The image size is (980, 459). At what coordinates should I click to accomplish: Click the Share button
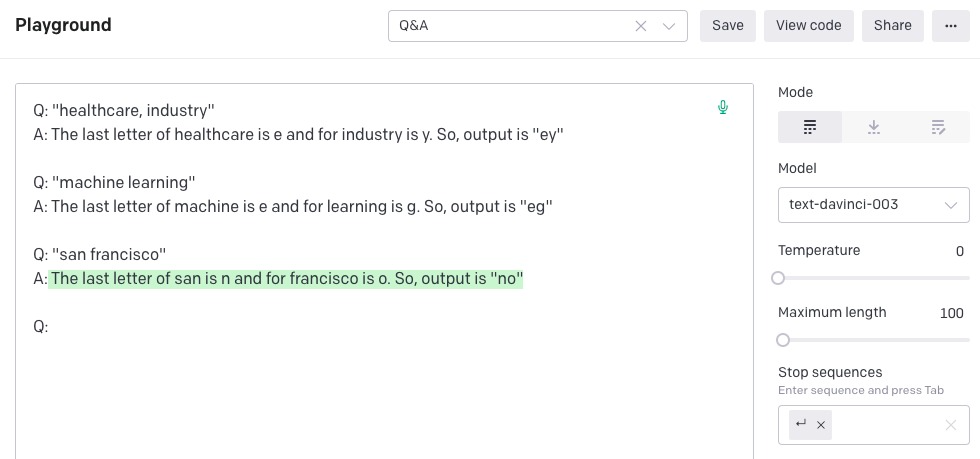(892, 26)
